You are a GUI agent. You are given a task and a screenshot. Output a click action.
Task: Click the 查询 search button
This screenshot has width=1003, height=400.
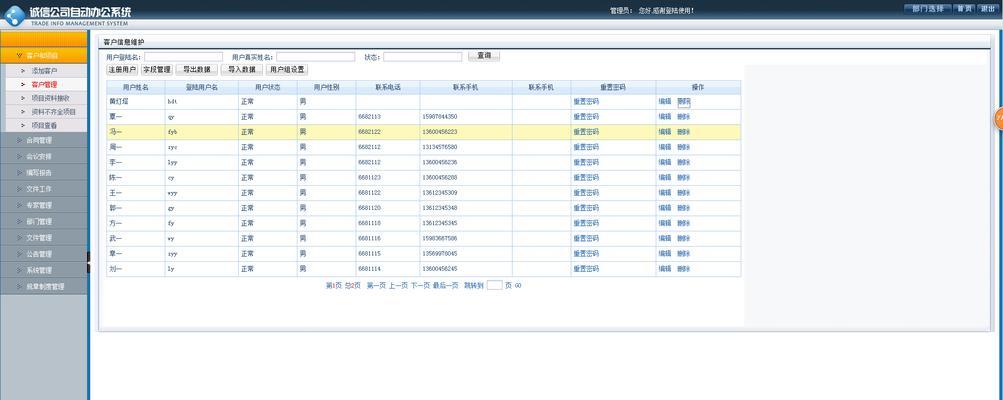(484, 56)
